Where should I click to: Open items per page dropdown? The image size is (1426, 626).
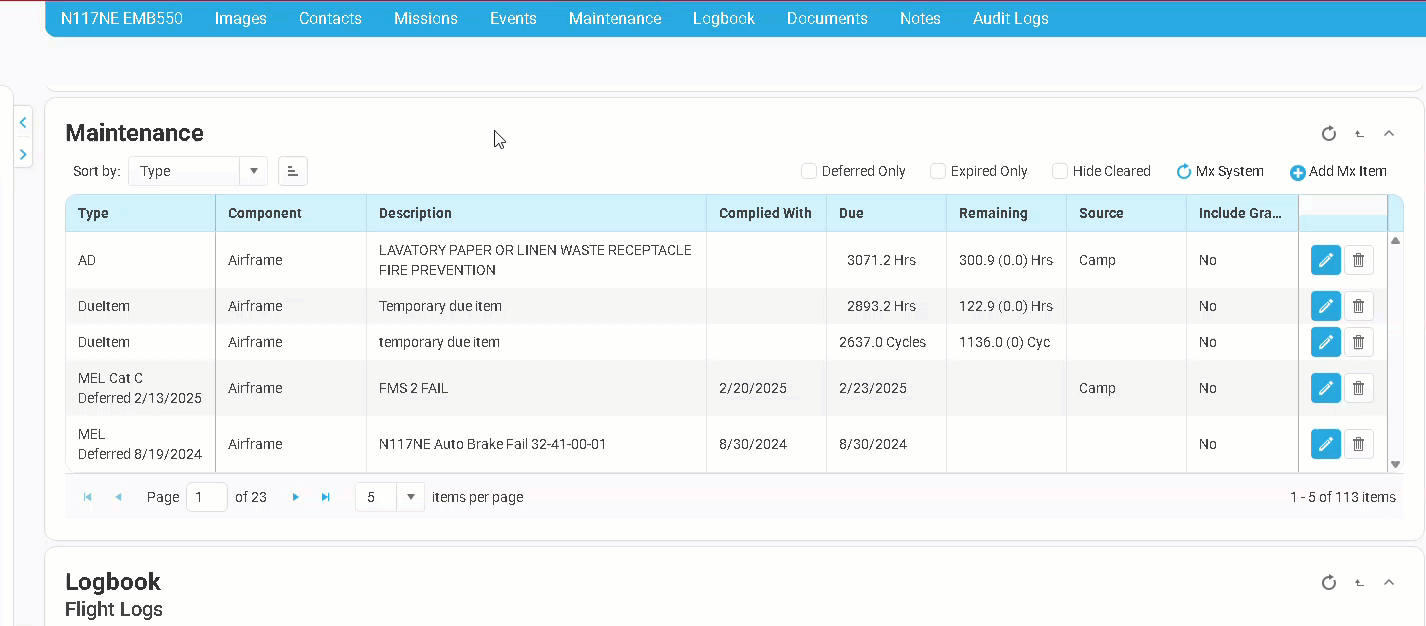click(x=410, y=497)
